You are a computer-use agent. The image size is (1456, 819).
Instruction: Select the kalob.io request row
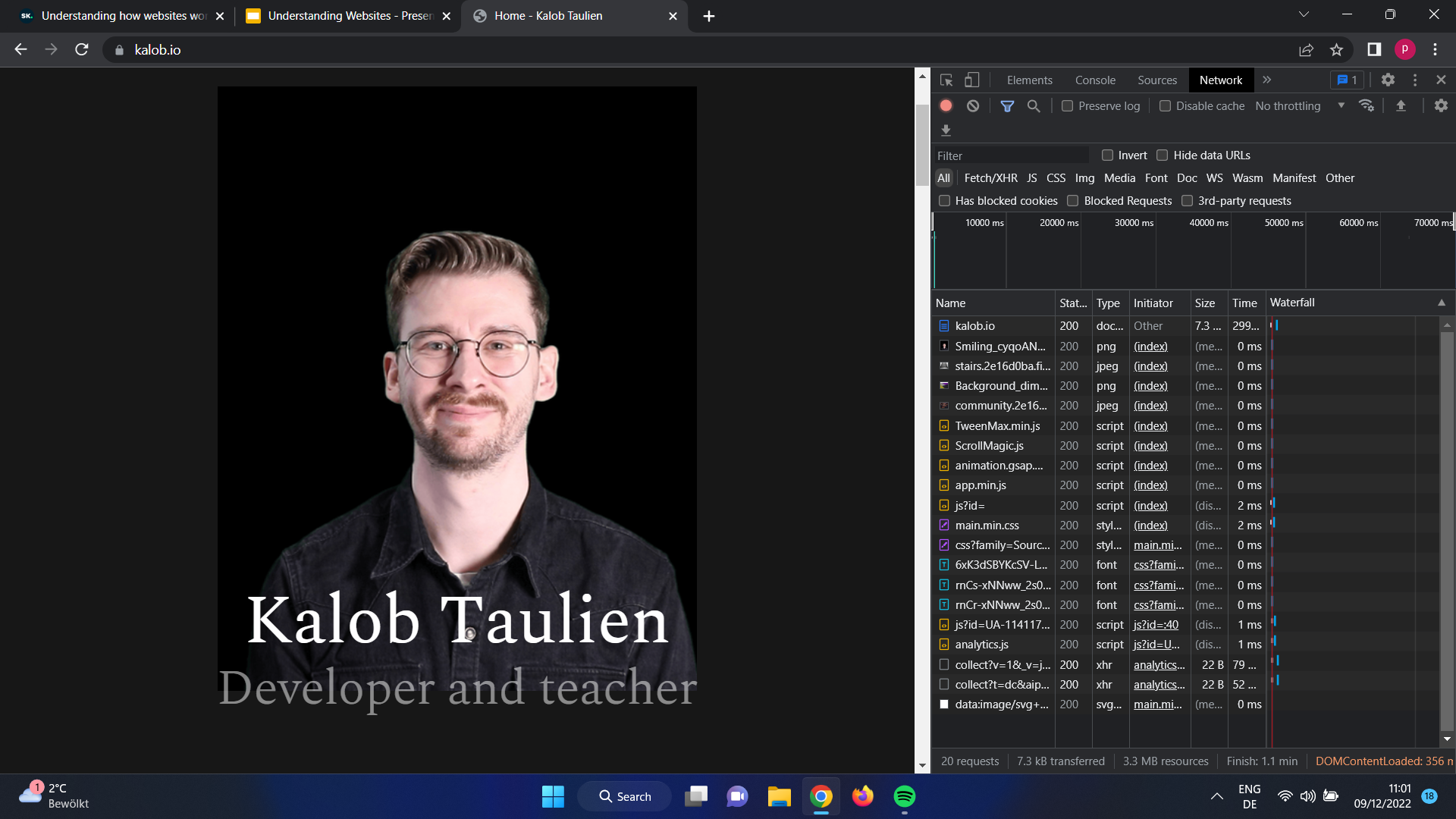[1186, 326]
